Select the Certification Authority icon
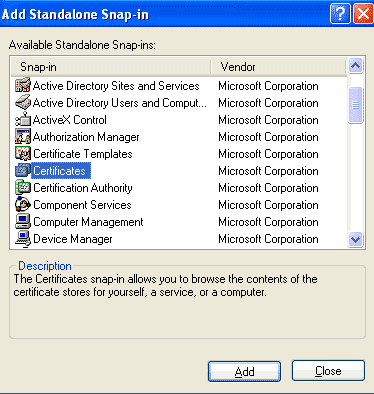 (x=23, y=188)
